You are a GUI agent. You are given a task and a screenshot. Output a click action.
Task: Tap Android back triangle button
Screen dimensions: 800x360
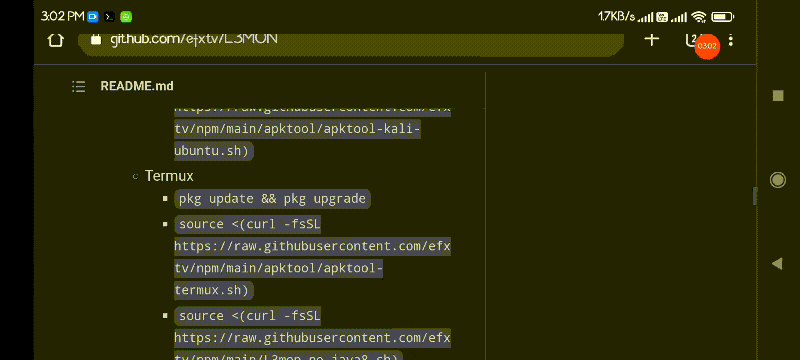[777, 264]
